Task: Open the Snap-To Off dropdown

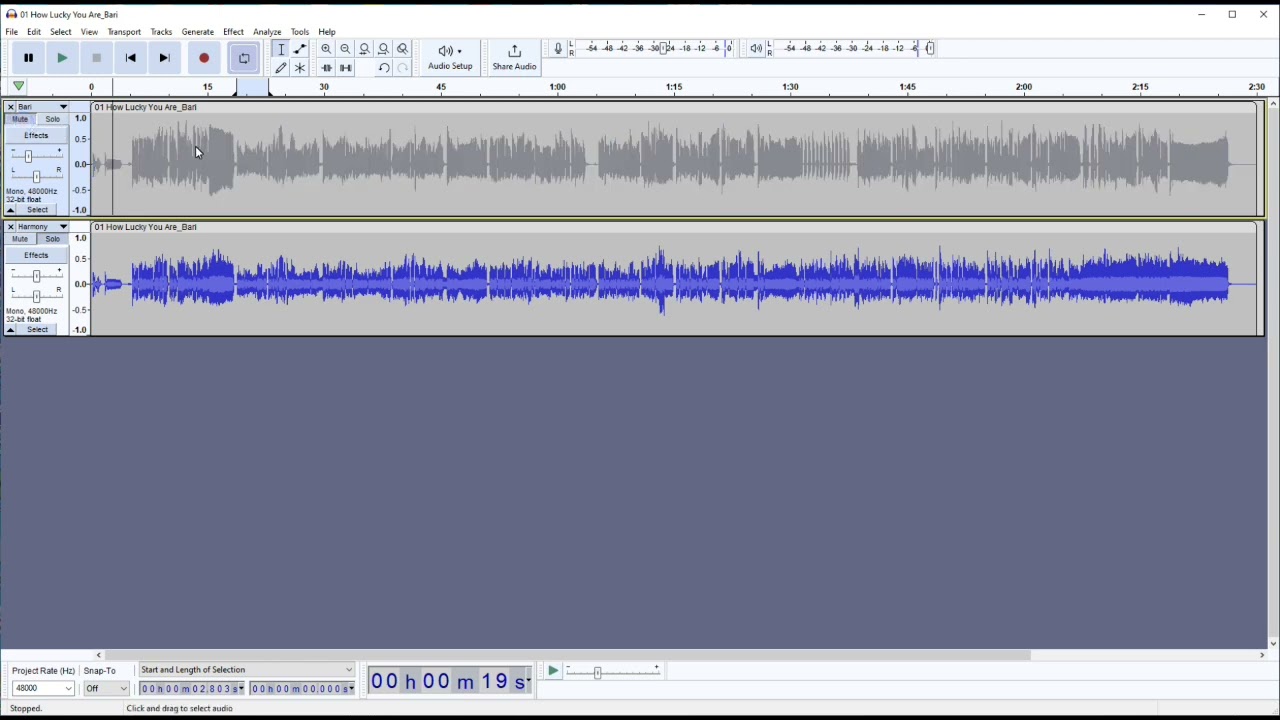Action: click(x=106, y=689)
